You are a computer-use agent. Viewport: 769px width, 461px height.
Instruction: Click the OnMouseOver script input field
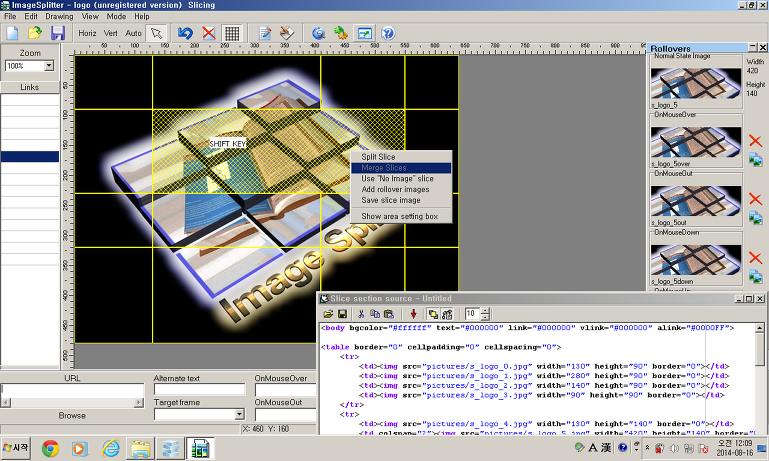285,390
